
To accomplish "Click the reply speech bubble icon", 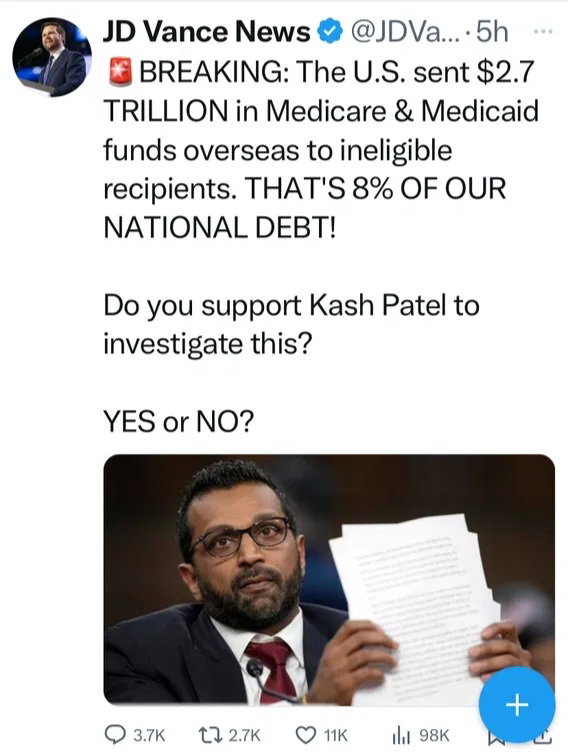I will [115, 735].
